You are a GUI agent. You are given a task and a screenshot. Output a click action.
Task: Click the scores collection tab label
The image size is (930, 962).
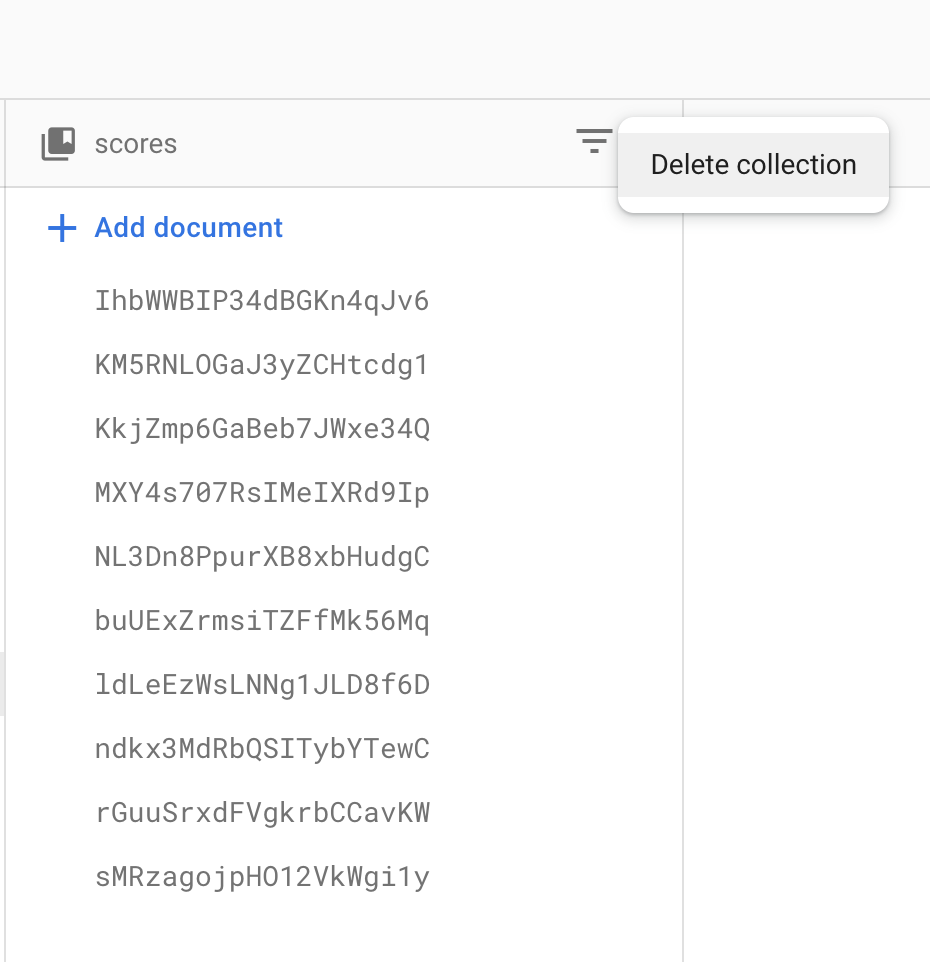(135, 144)
